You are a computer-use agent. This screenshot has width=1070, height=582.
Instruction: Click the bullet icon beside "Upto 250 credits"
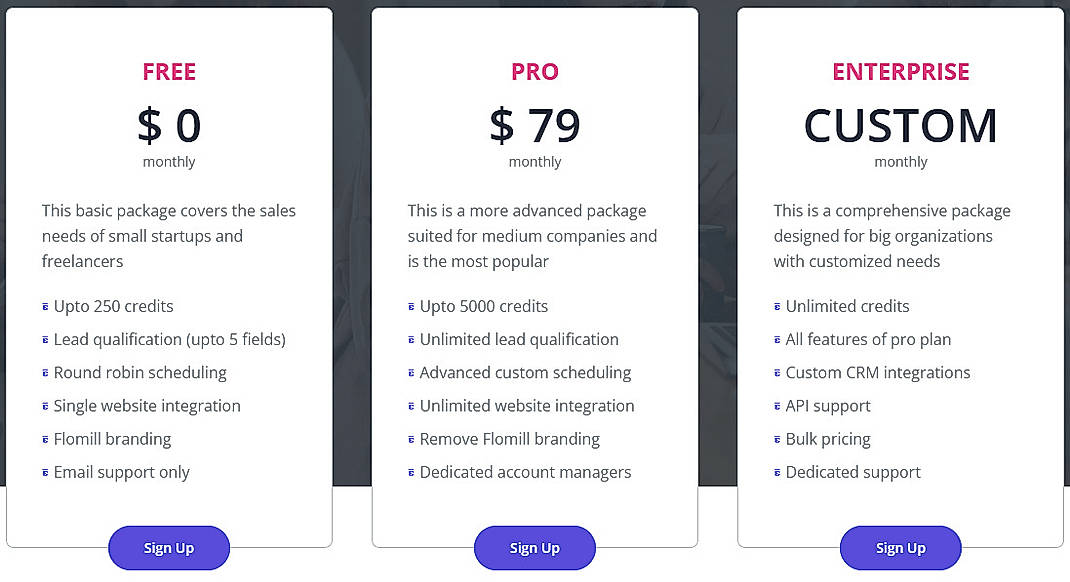[44, 306]
